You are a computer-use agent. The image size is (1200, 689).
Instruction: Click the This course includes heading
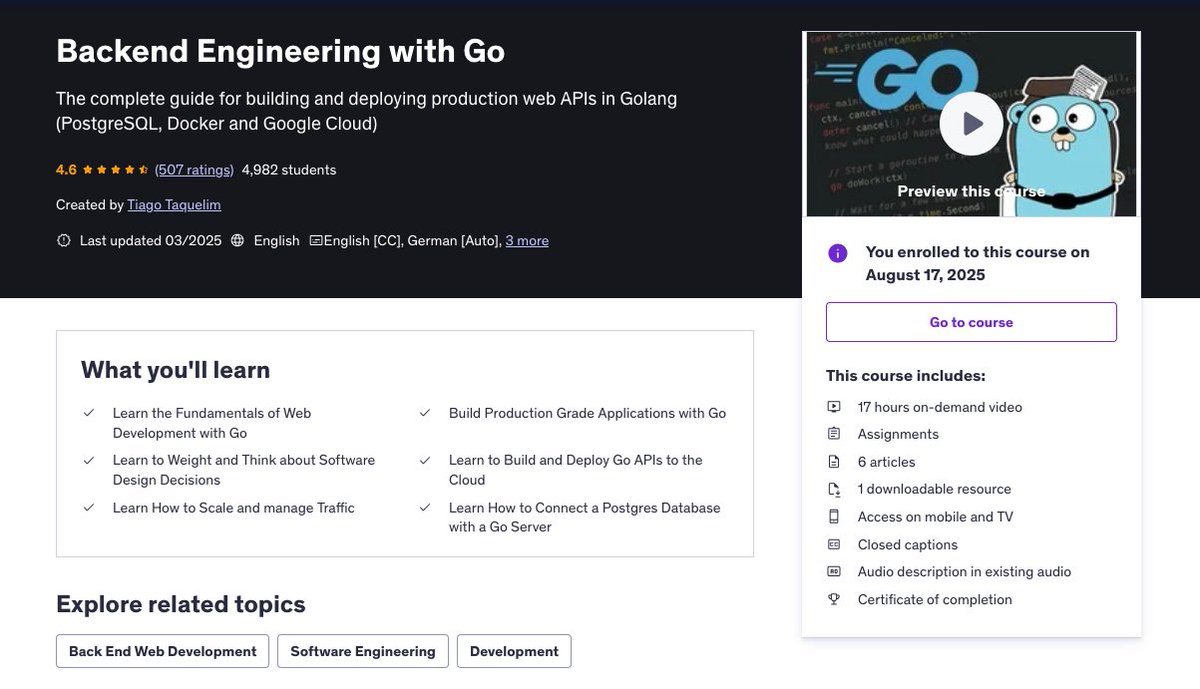[x=906, y=376]
